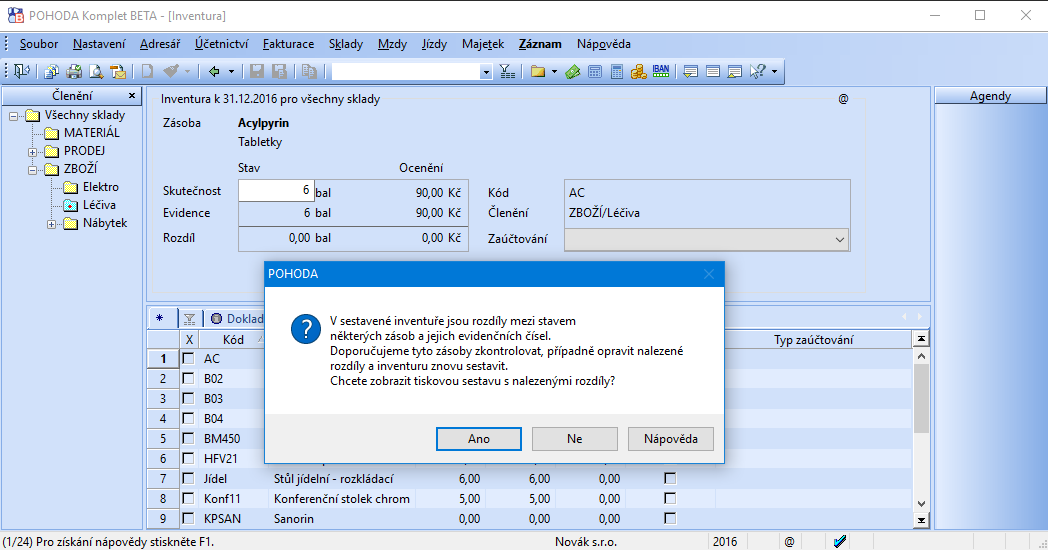This screenshot has width=1048, height=550.
Task: Toggle X checkbox for row B03
Action: [x=188, y=399]
